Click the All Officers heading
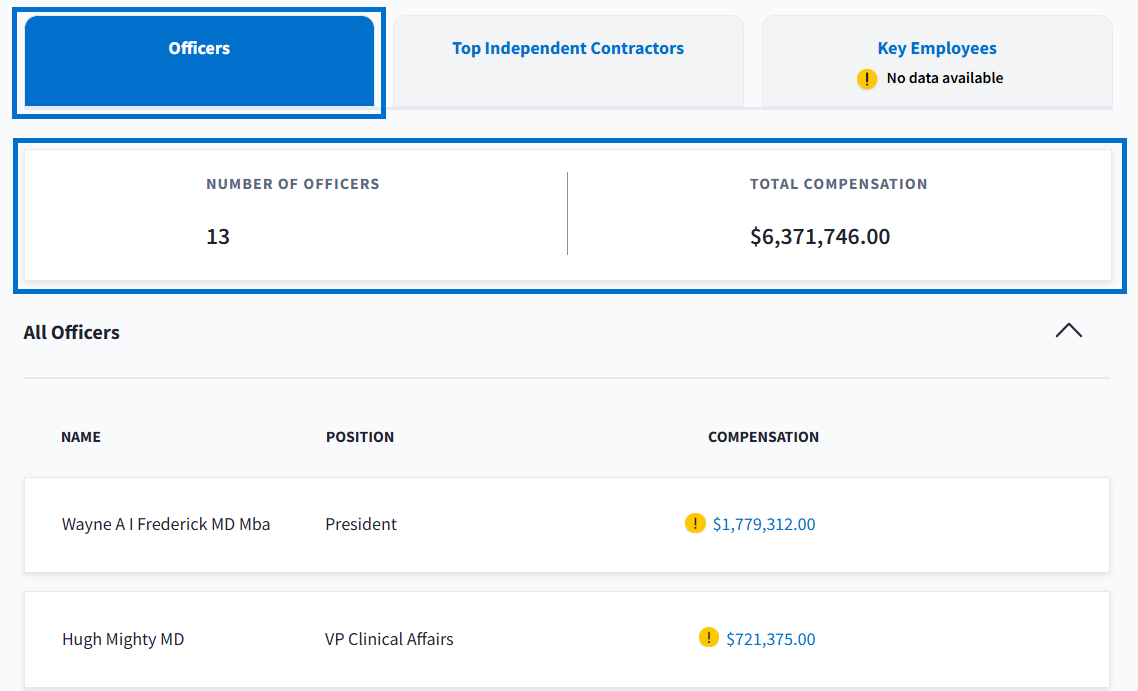The image size is (1138, 691). click(72, 333)
